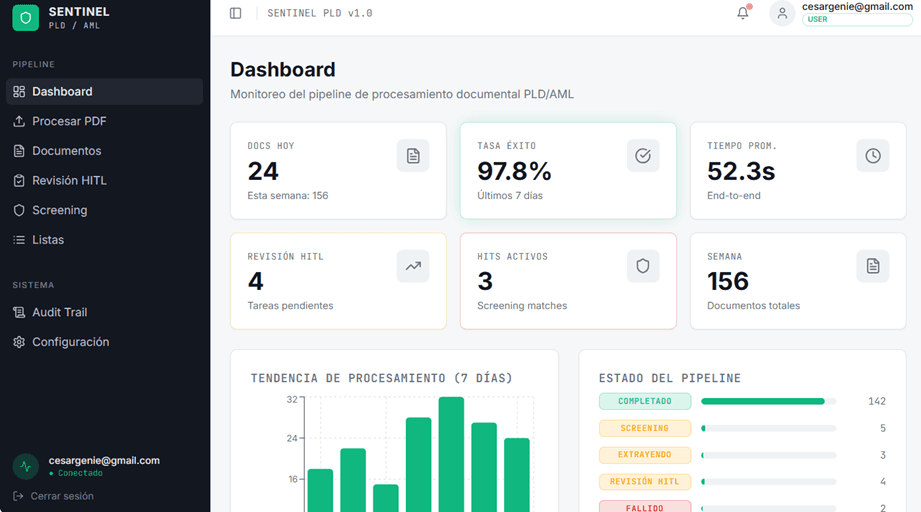Screen dimensions: 921x512
Task: Click the USER role badge
Action: [x=857, y=19]
